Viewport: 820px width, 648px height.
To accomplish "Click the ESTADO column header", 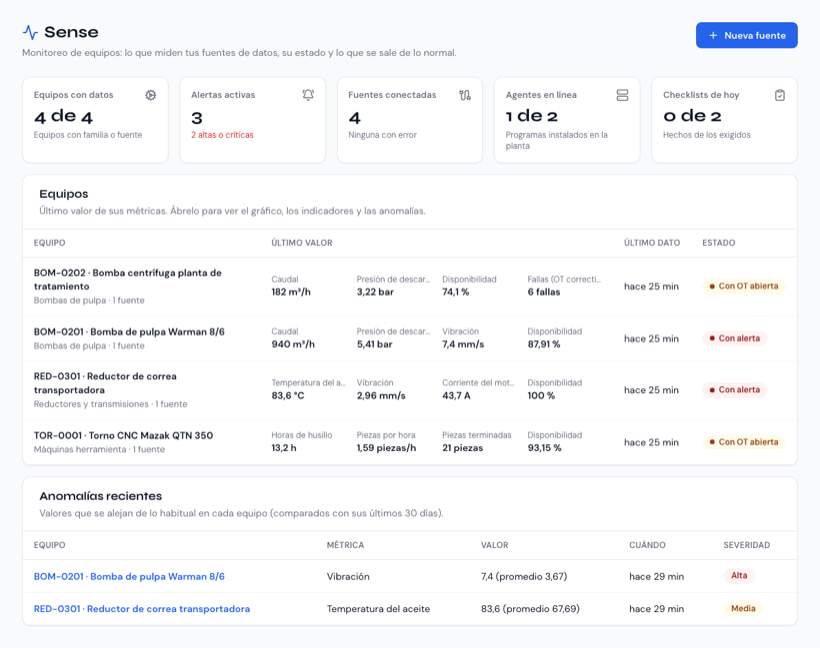I will 719,243.
